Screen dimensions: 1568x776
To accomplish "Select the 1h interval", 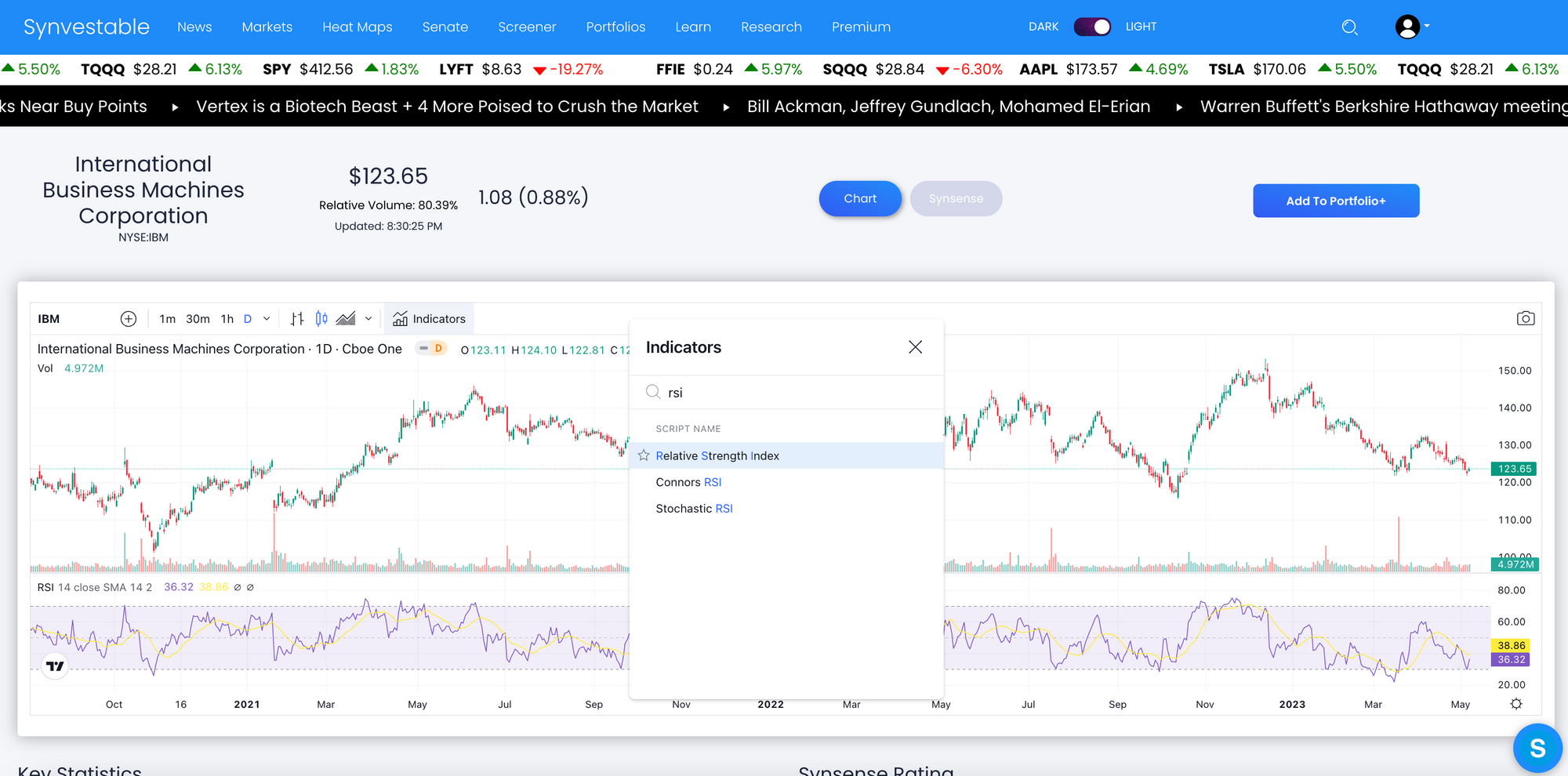I will [227, 319].
